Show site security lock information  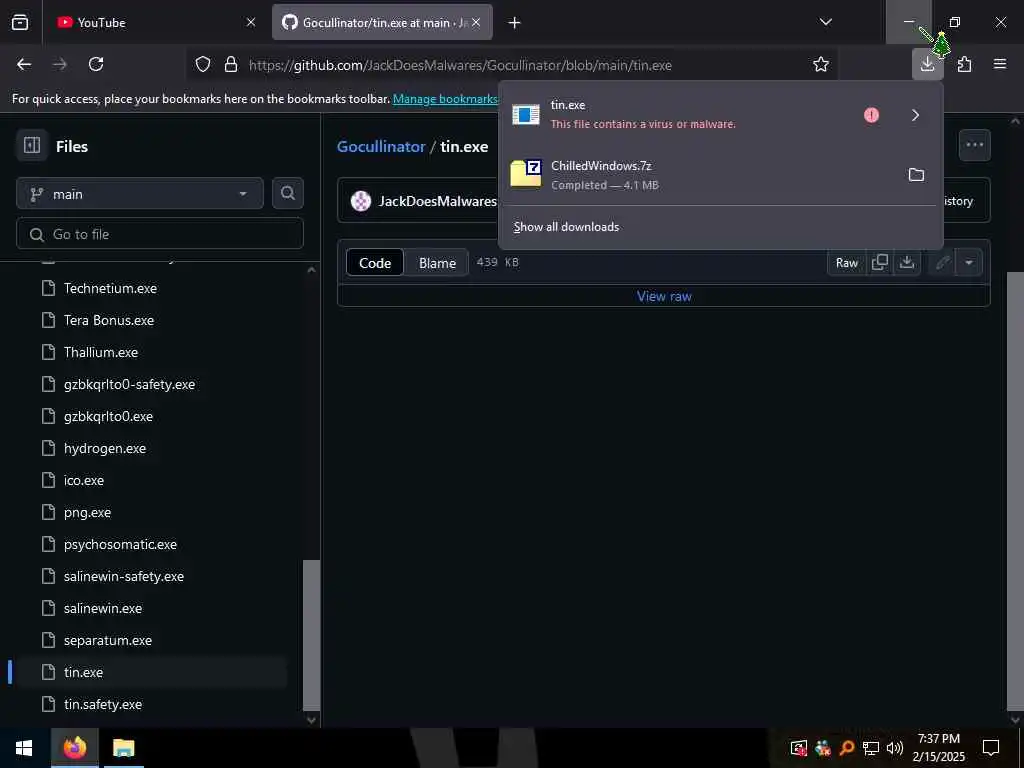coord(231,65)
